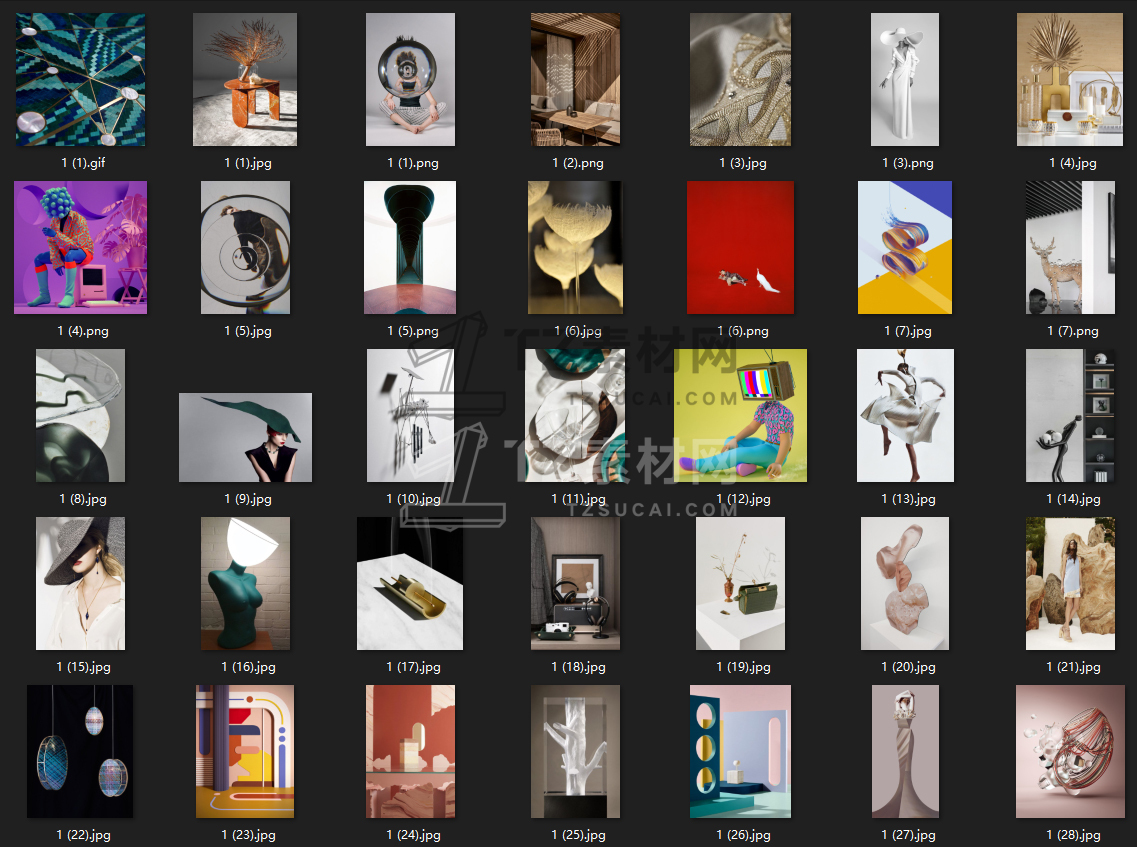The image size is (1137, 847).
Task: Click the dancer in white dress 1 (13).jpg
Action: 906,416
